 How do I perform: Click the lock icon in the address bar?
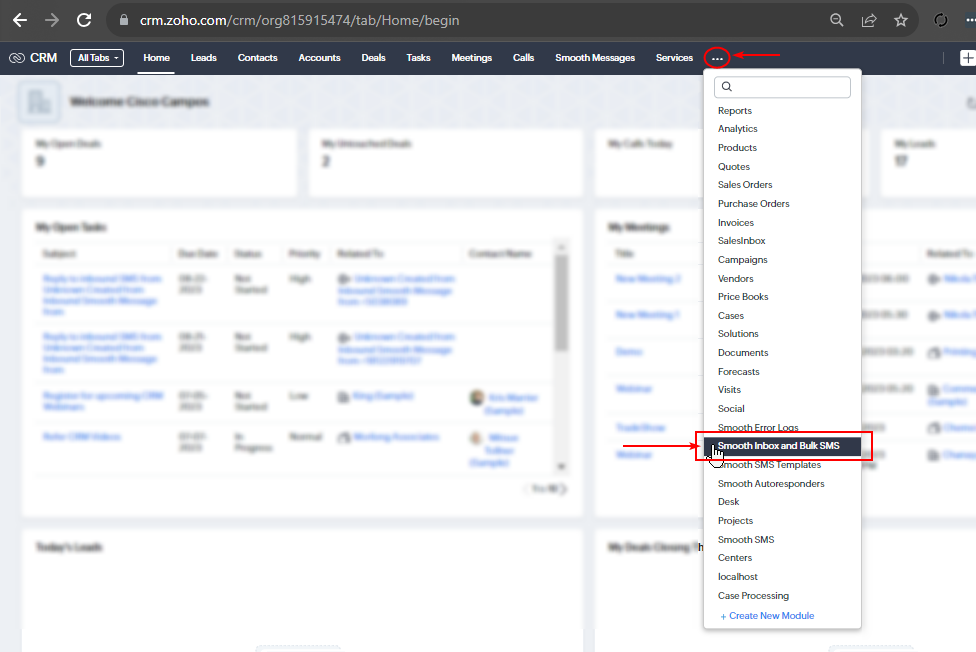point(124,21)
